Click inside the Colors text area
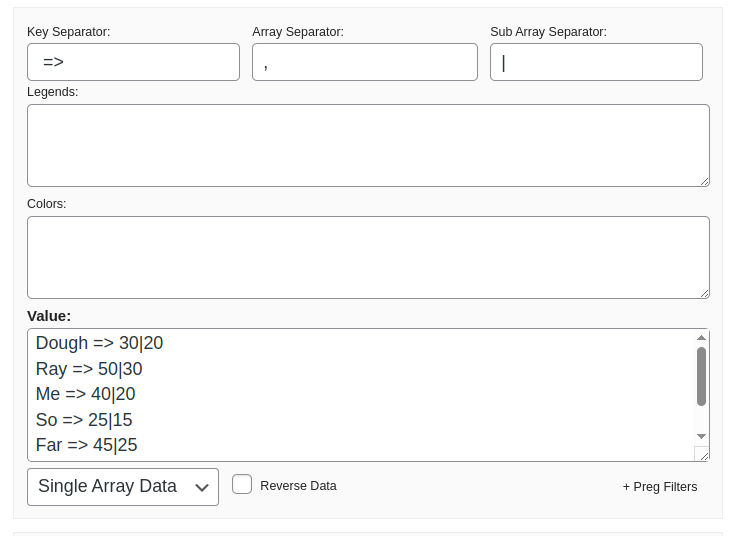Viewport: 734px width, 536px height. 368,257
